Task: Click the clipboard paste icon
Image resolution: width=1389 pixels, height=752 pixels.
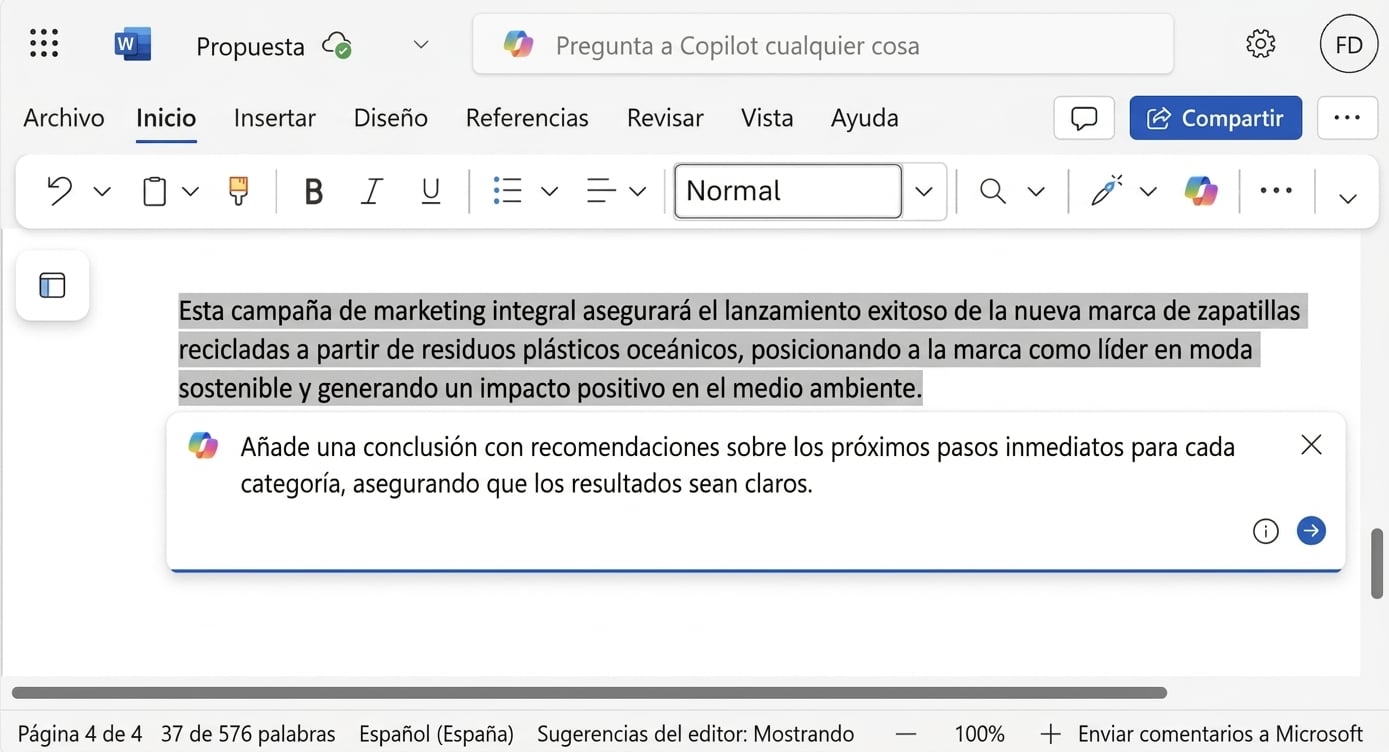Action: pyautogui.click(x=154, y=191)
